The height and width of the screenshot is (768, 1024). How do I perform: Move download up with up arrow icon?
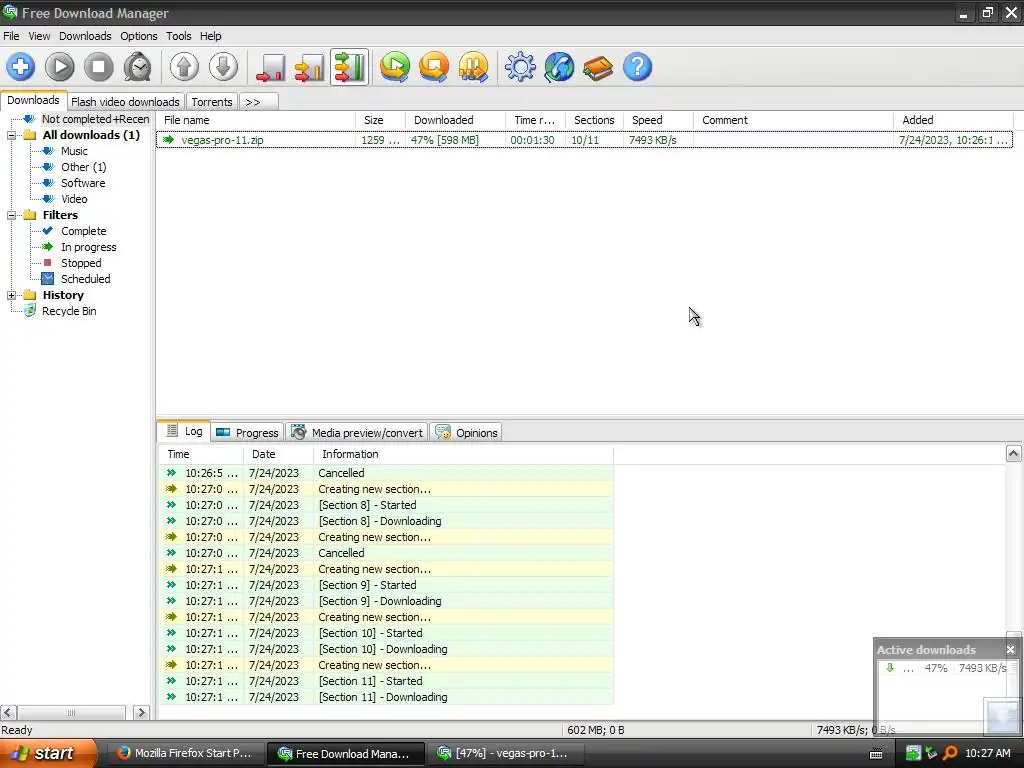click(x=184, y=67)
